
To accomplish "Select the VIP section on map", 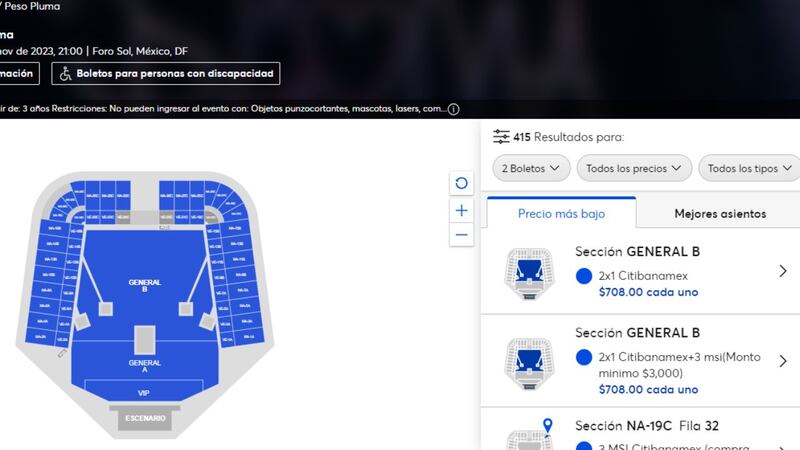I will [144, 393].
